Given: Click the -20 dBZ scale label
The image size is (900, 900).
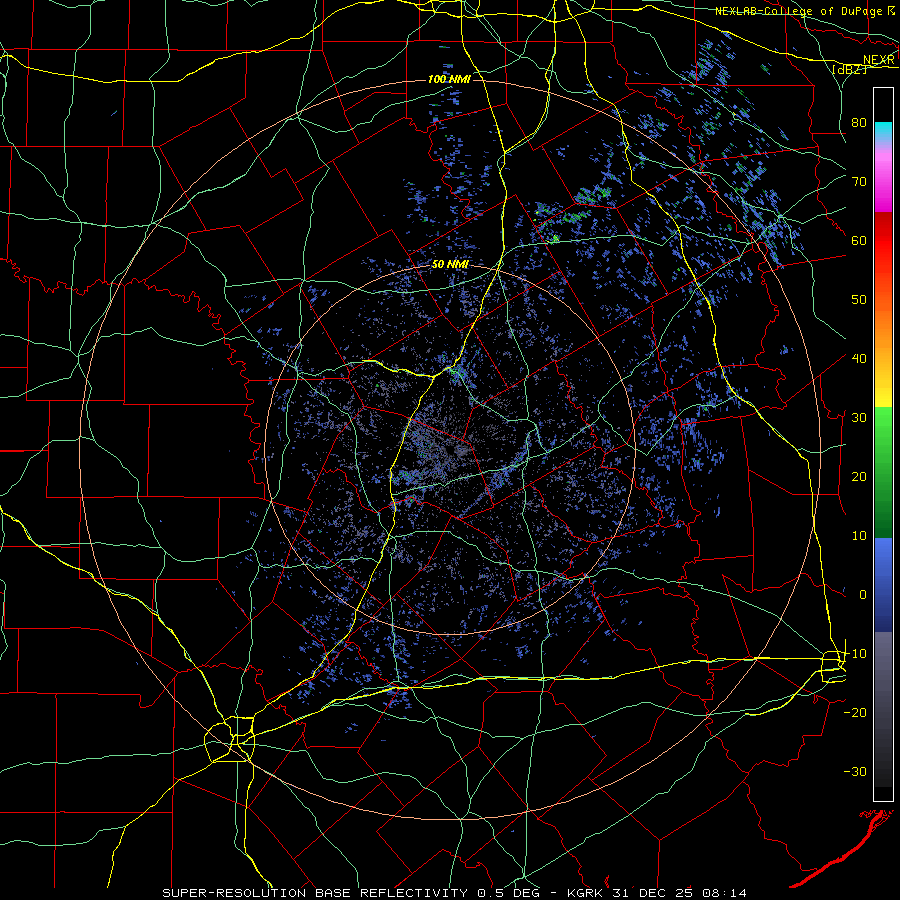Looking at the screenshot, I should tap(855, 712).
